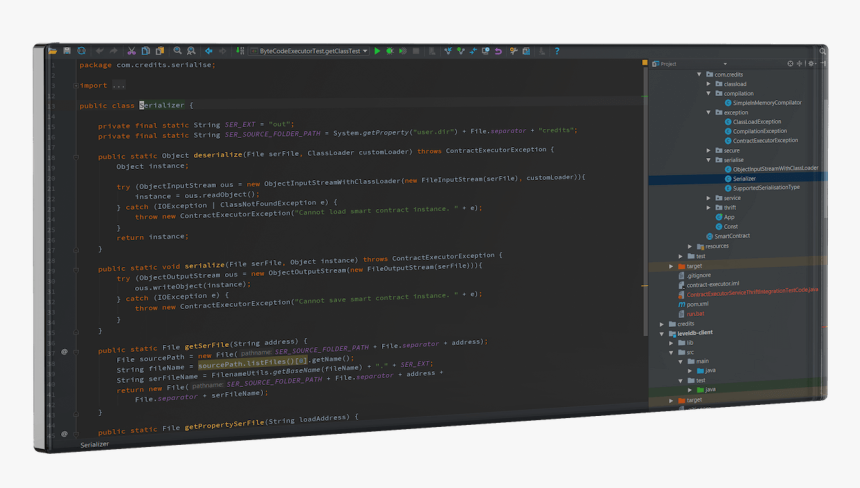Select SupportedSerialisationType in the tree

(x=766, y=188)
